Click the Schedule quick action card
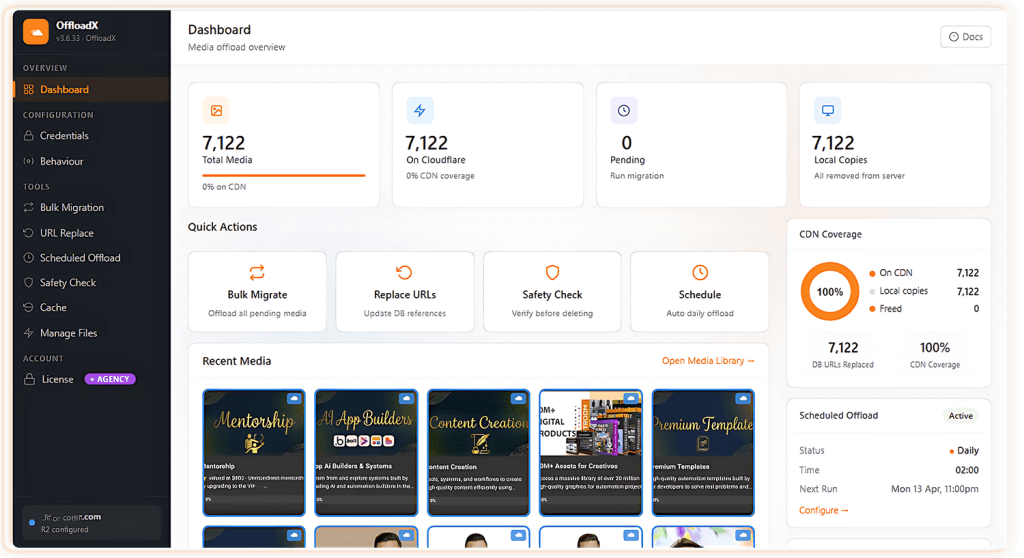The image size is (1024, 558). pyautogui.click(x=699, y=292)
